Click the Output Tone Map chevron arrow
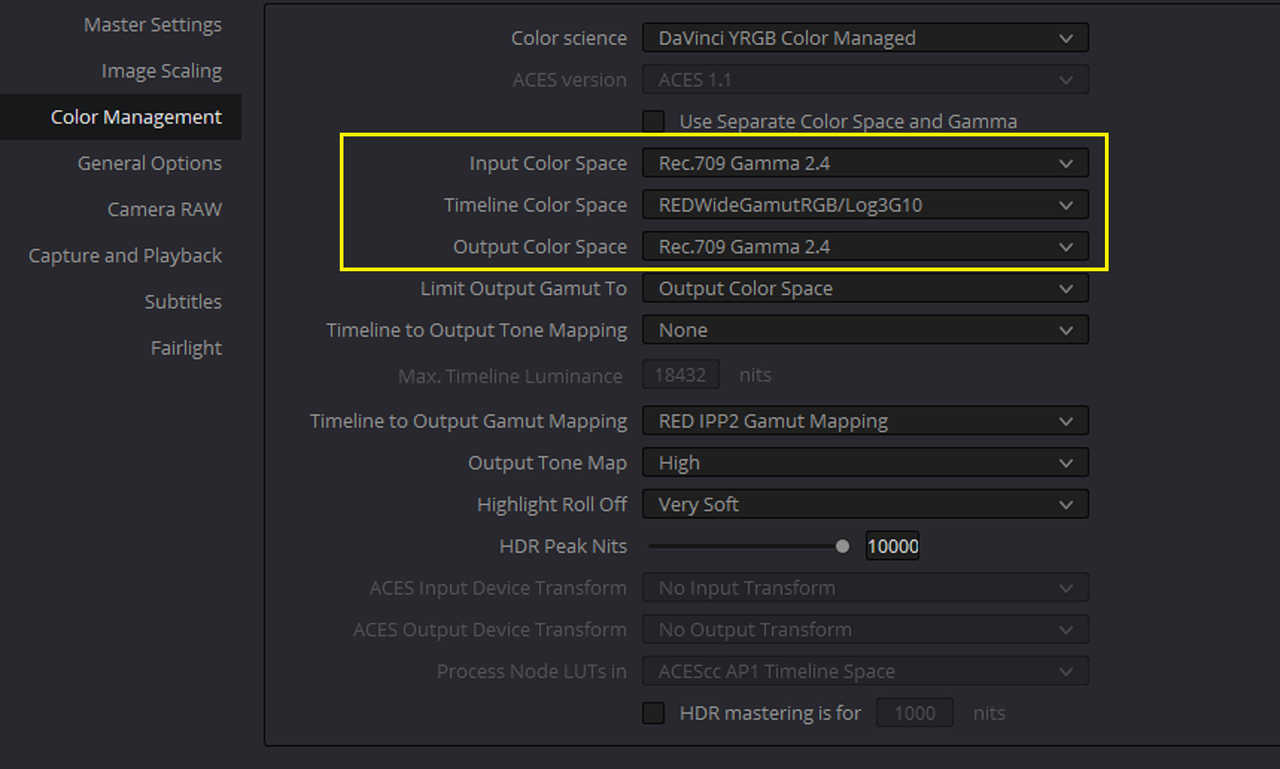Image resolution: width=1280 pixels, height=769 pixels. (1066, 464)
